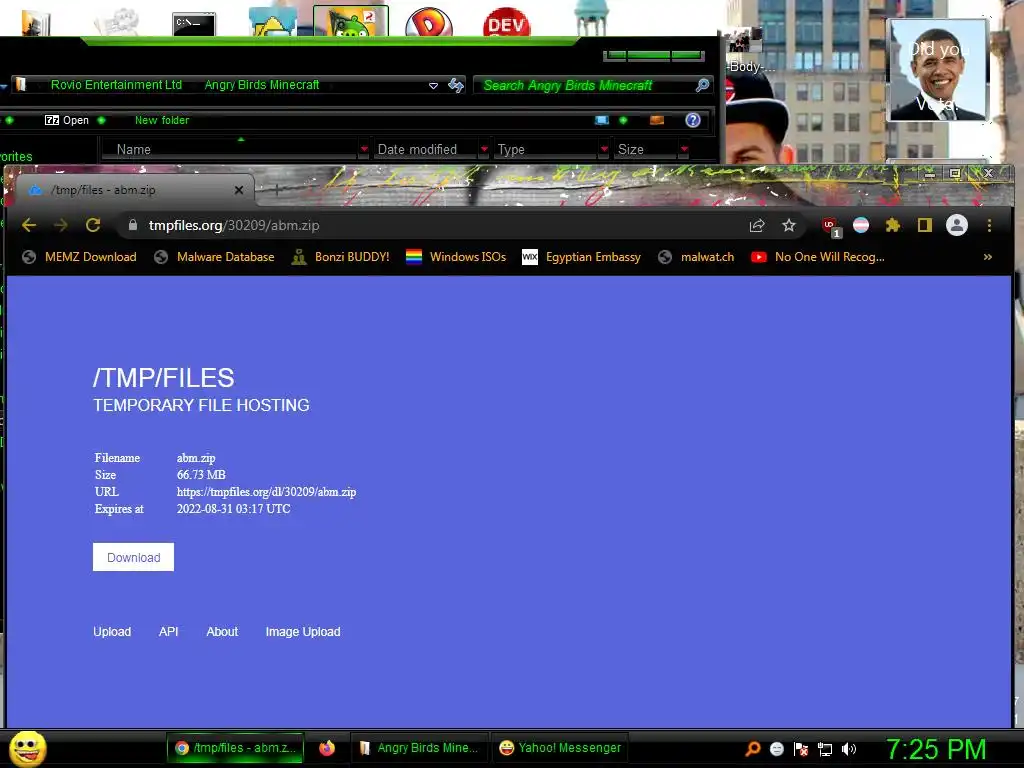Sort by Date modified column
Image resolution: width=1024 pixels, height=768 pixels.
coord(424,150)
